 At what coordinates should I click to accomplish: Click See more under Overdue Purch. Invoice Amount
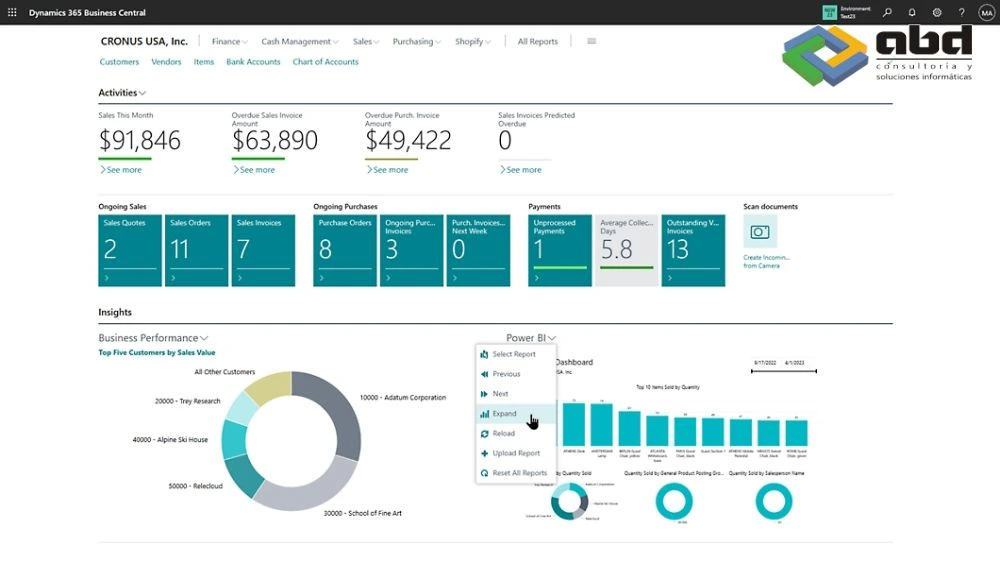(388, 170)
